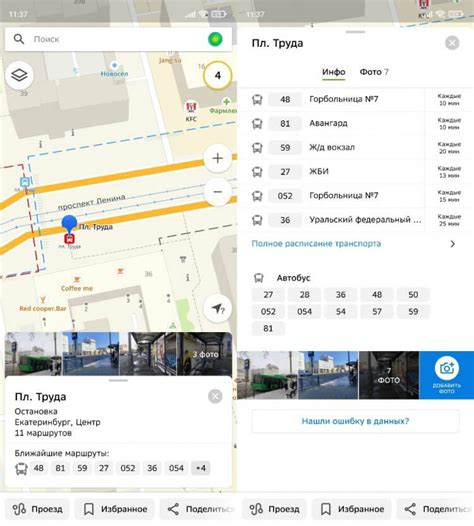Expand routes with the +4 chip
This screenshot has height=526, width=474.
point(201,468)
